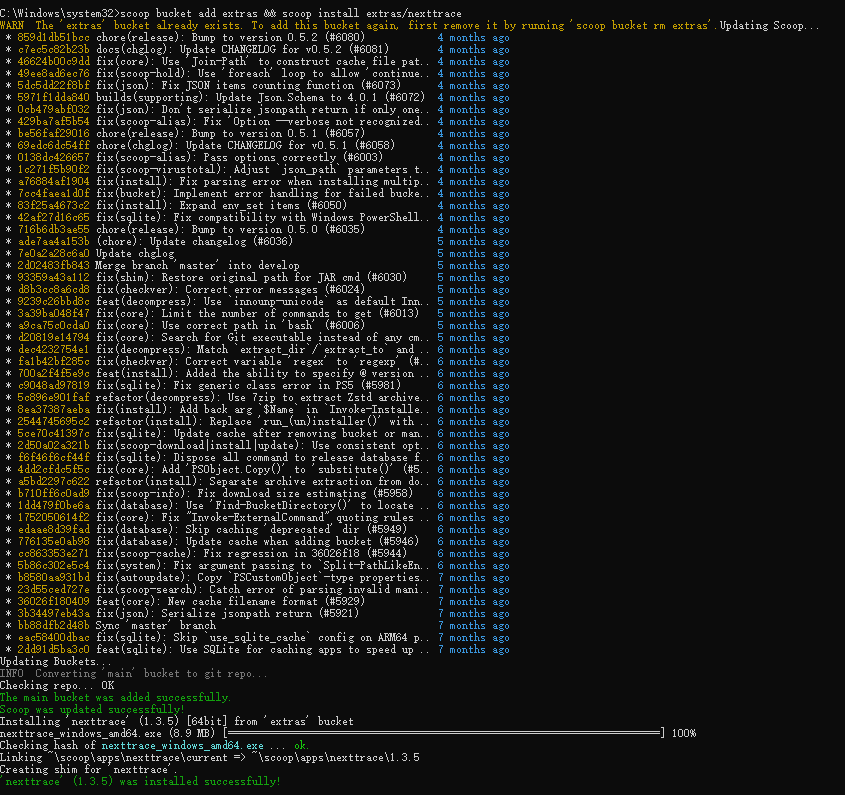This screenshot has height=795, width=845.
Task: Click cyan filename nexttrace_windows_amd64.exe in hash line
Action: point(182,745)
